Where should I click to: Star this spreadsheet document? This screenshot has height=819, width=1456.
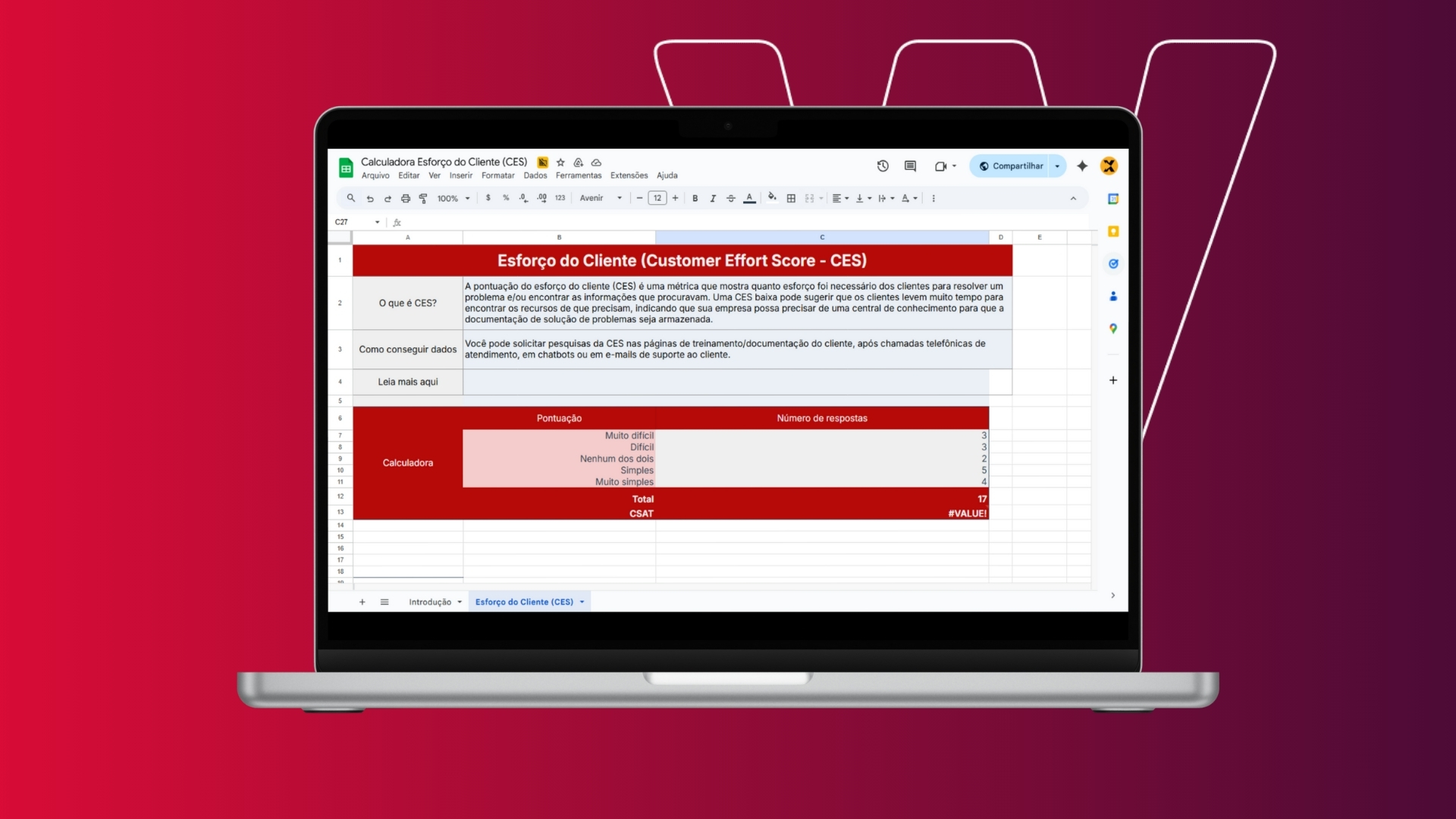(x=560, y=162)
